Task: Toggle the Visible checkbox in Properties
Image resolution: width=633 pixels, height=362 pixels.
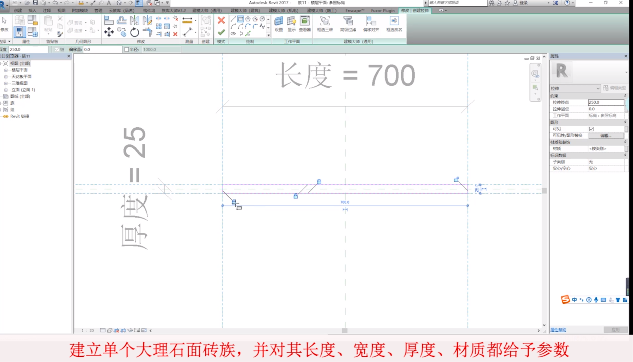Action: coord(591,129)
